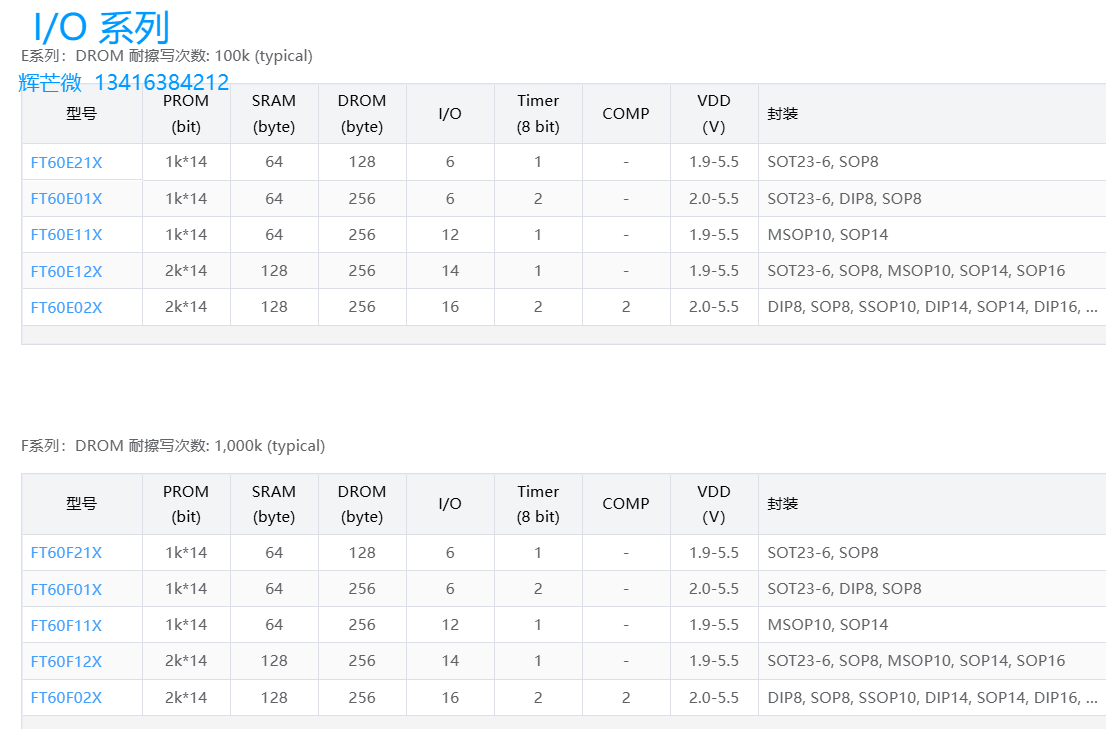Open the FT60F02X product link
Screen dimensions: 1106x729
coord(66,698)
